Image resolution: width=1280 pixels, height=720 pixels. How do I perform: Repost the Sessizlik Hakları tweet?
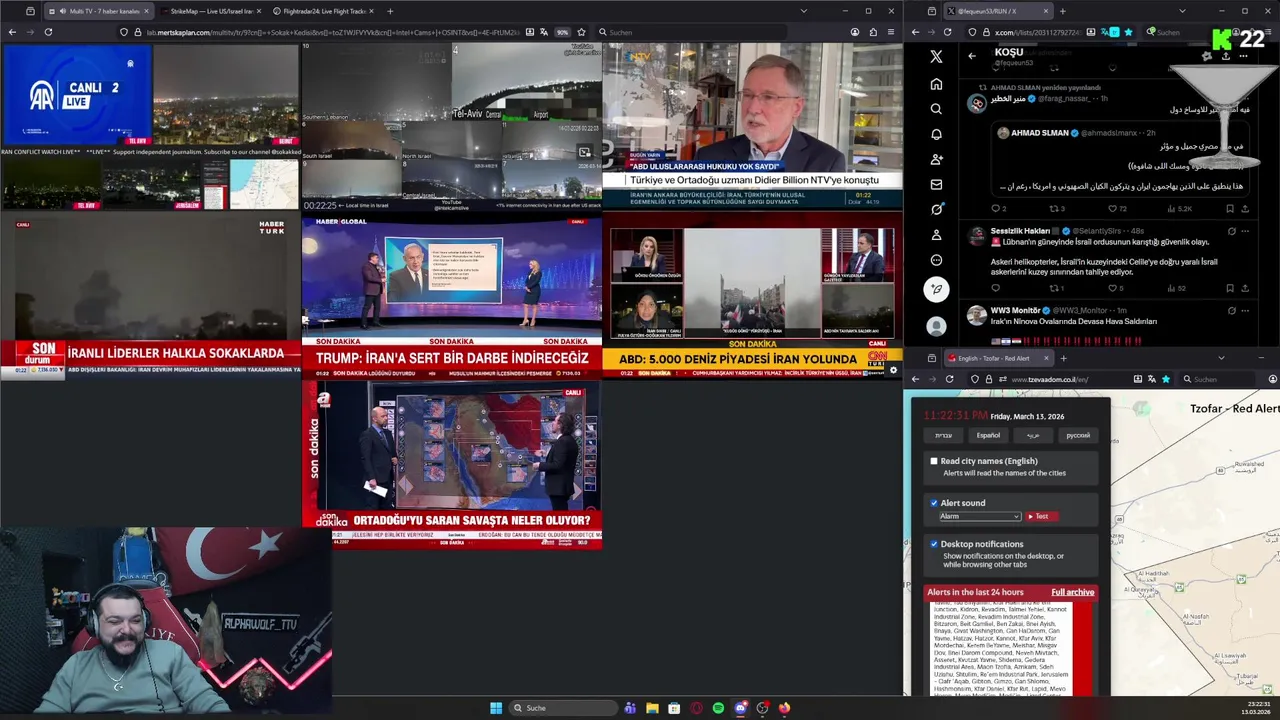[x=1053, y=288]
